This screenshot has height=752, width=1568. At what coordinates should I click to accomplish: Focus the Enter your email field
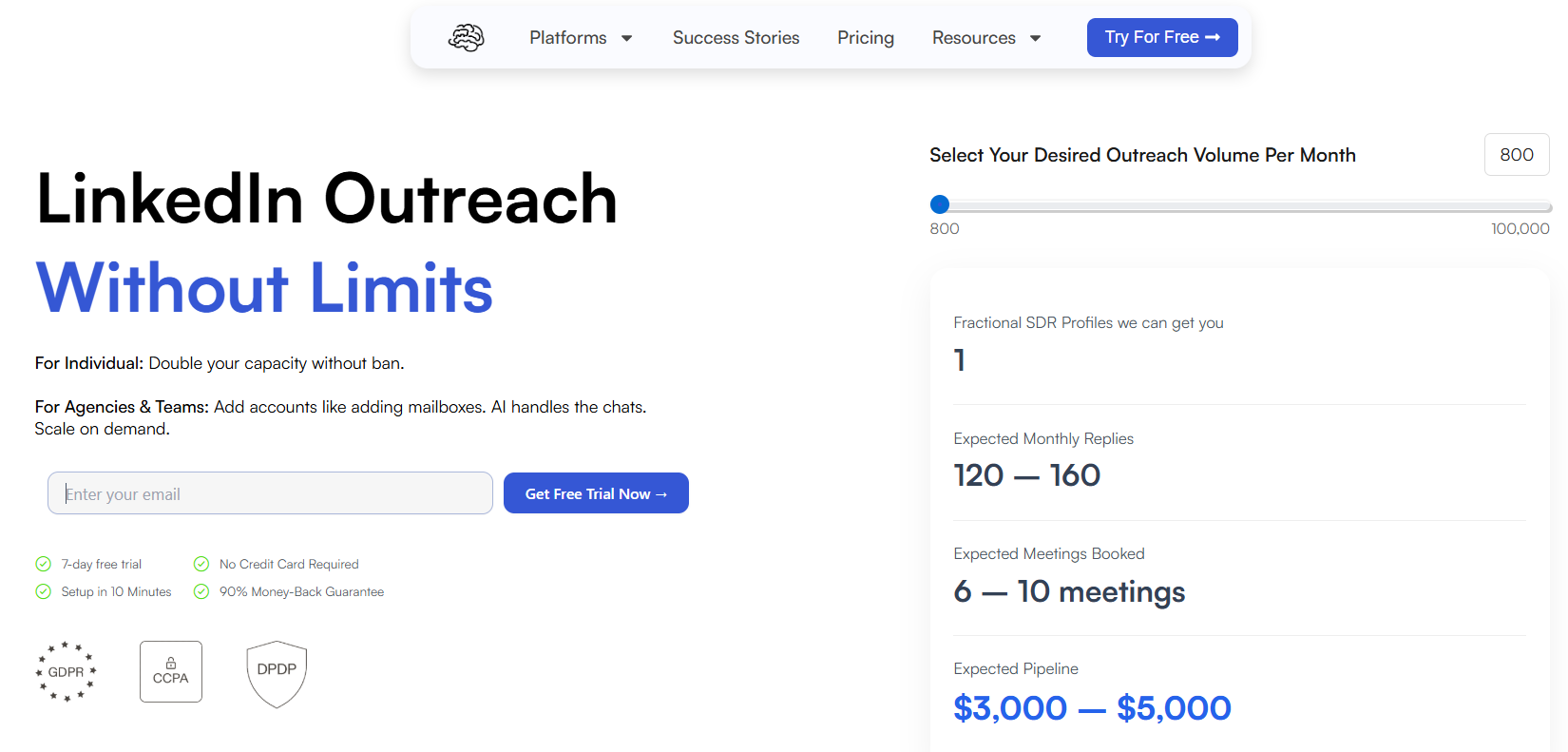click(x=270, y=493)
